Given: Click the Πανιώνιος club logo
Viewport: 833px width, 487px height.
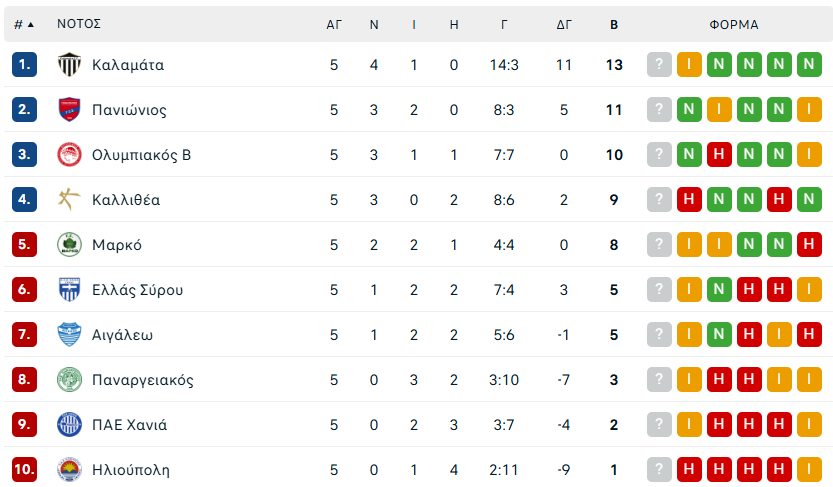Looking at the screenshot, I should [x=69, y=110].
